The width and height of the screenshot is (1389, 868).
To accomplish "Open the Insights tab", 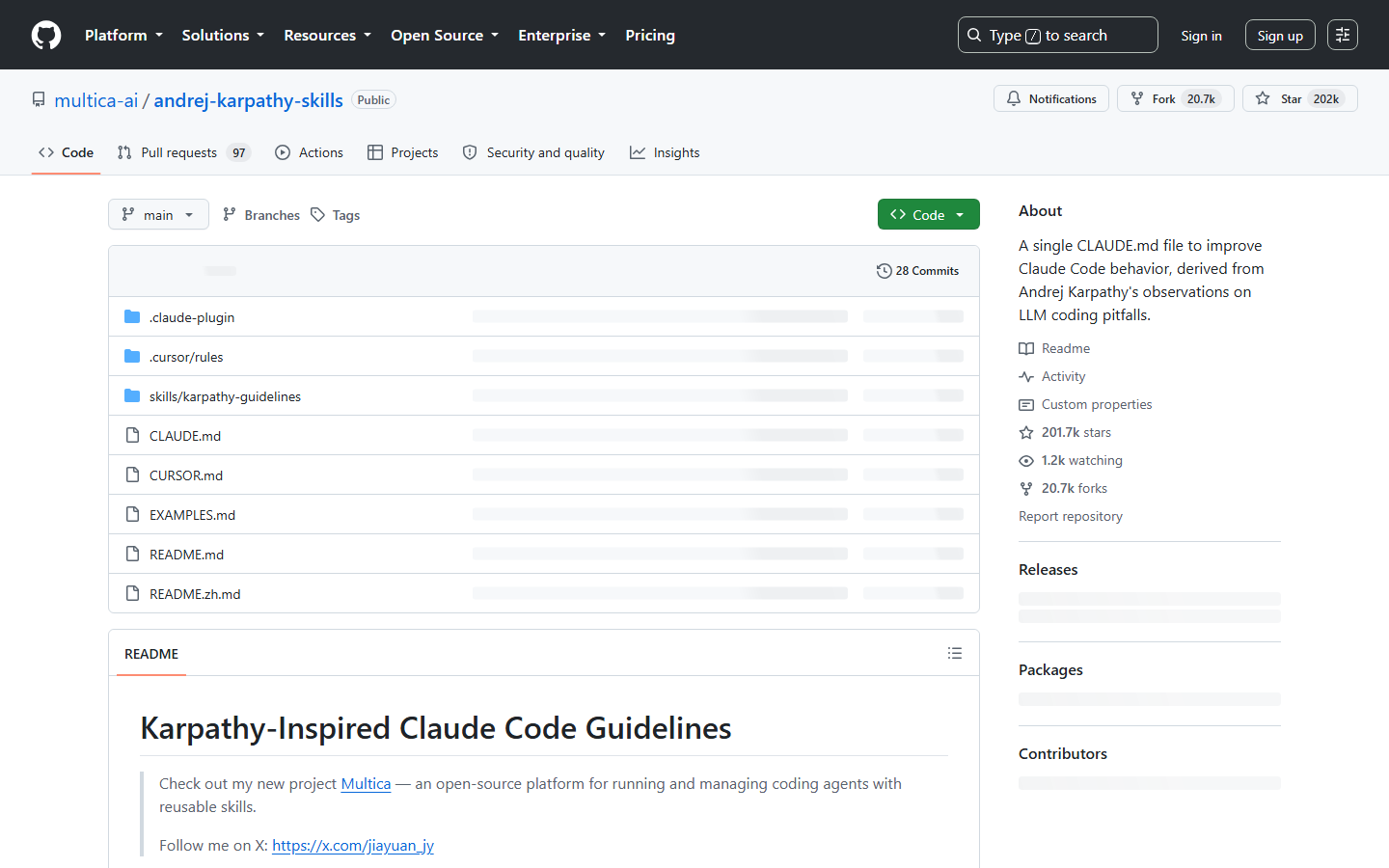I will pyautogui.click(x=665, y=152).
